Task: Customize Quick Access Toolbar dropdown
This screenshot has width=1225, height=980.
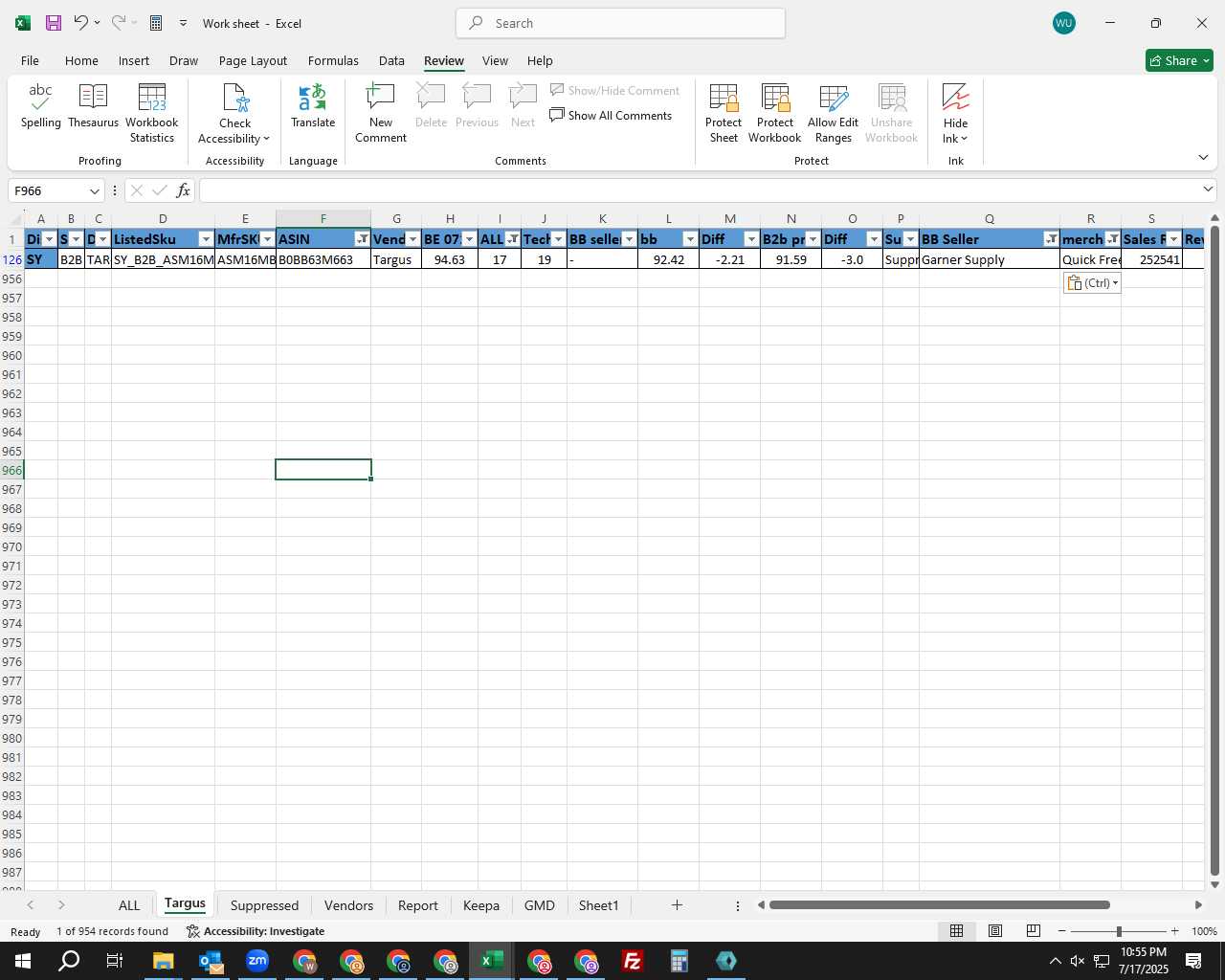Action: click(x=183, y=23)
